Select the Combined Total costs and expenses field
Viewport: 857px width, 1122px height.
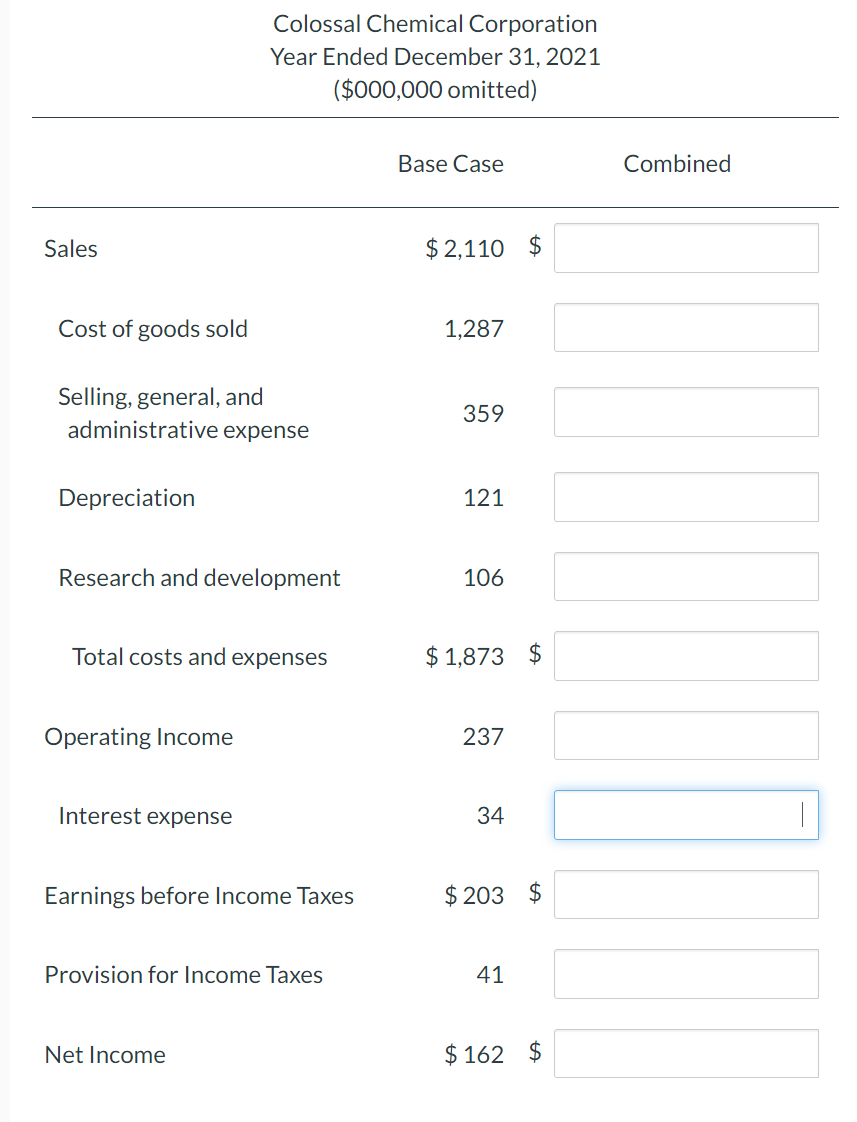coord(686,656)
